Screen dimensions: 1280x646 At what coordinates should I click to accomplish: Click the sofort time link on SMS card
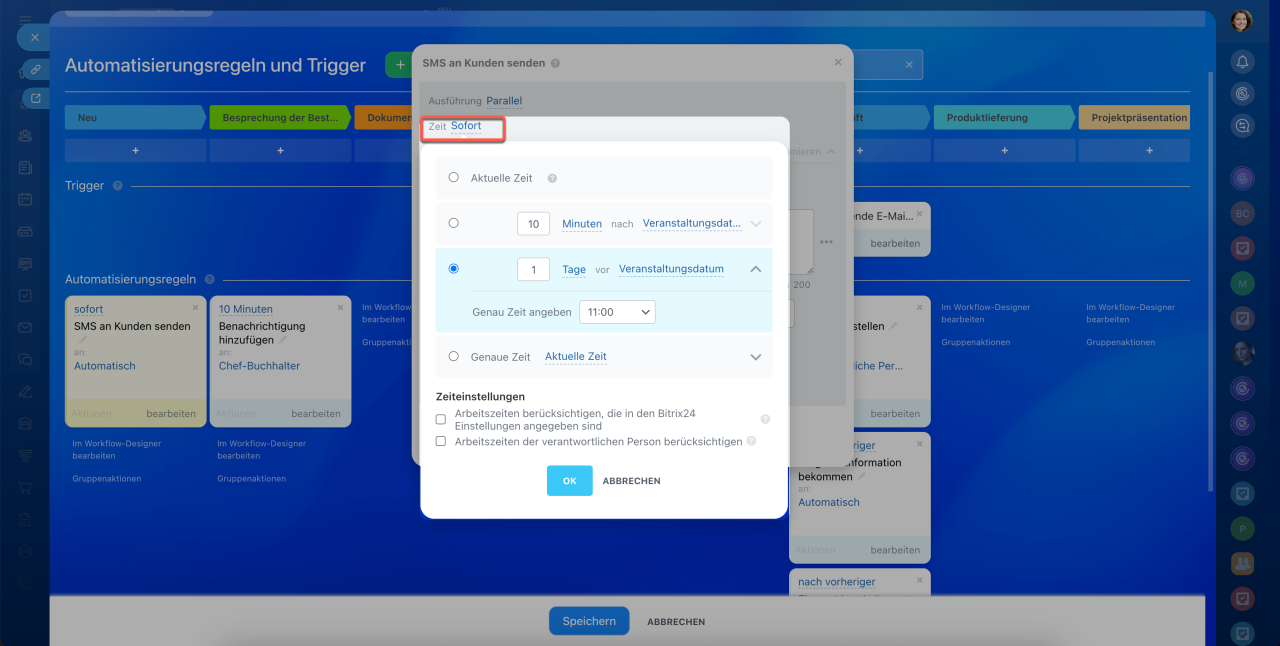point(88,310)
